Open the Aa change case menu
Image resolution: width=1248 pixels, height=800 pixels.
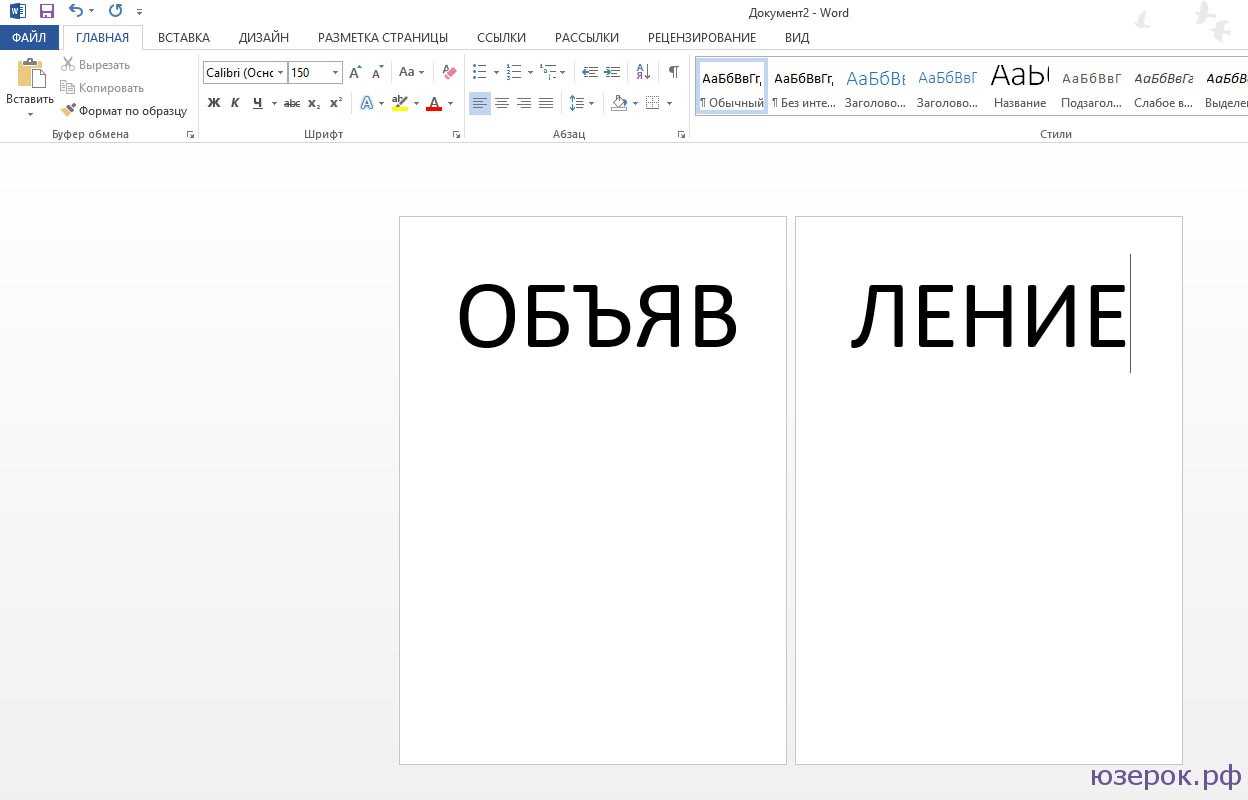[410, 72]
